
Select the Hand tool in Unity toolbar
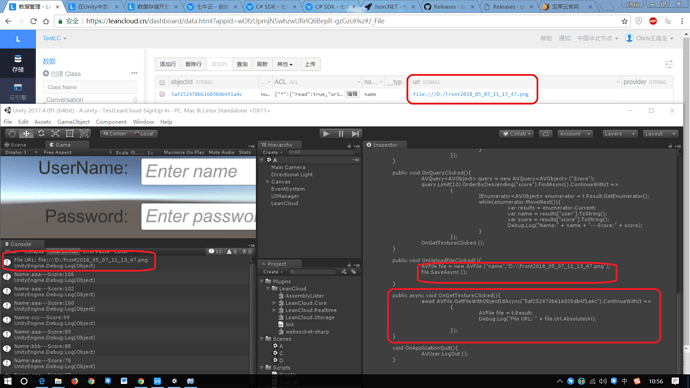click(12, 134)
